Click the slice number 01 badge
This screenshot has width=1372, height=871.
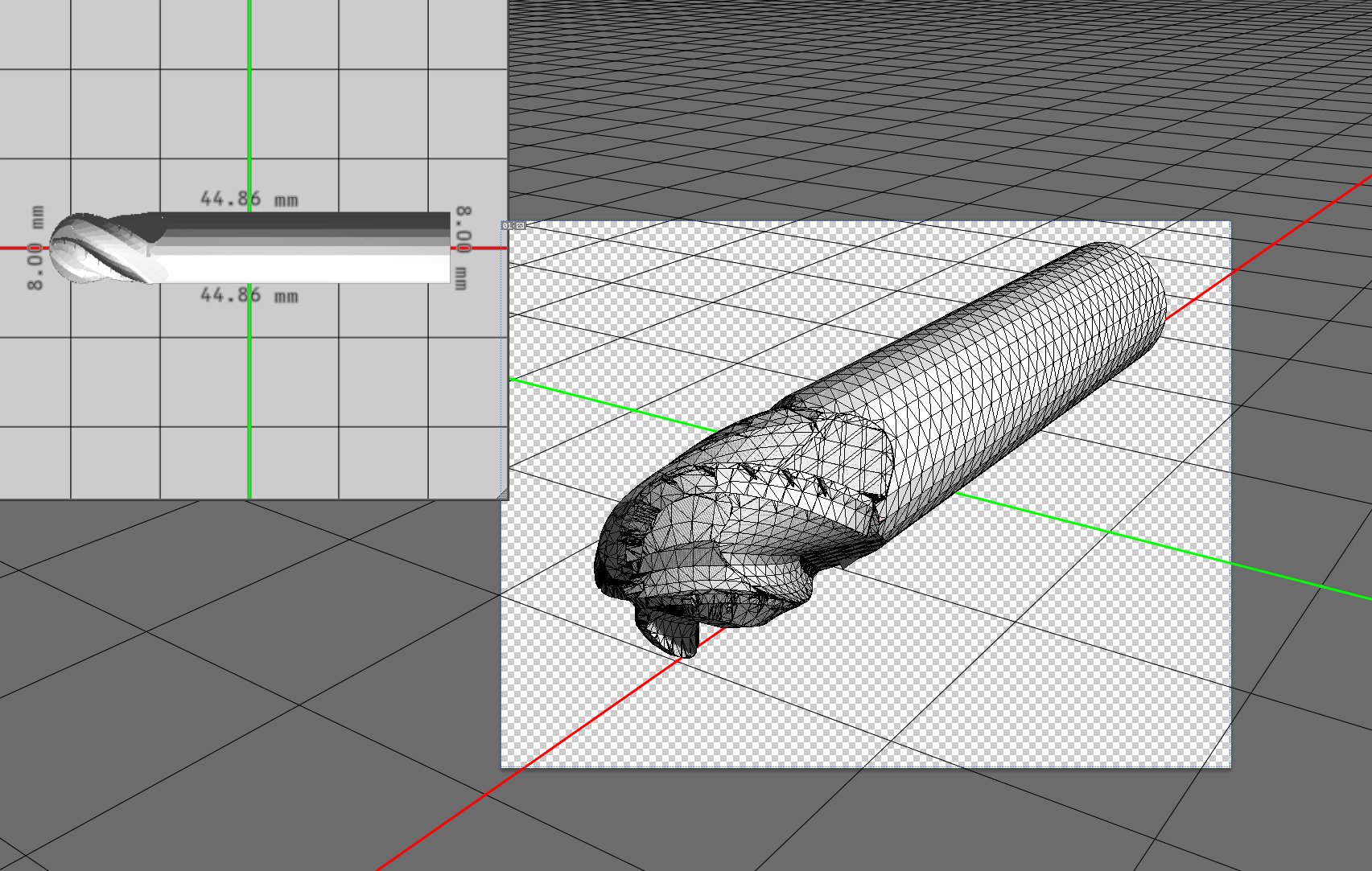[x=508, y=226]
